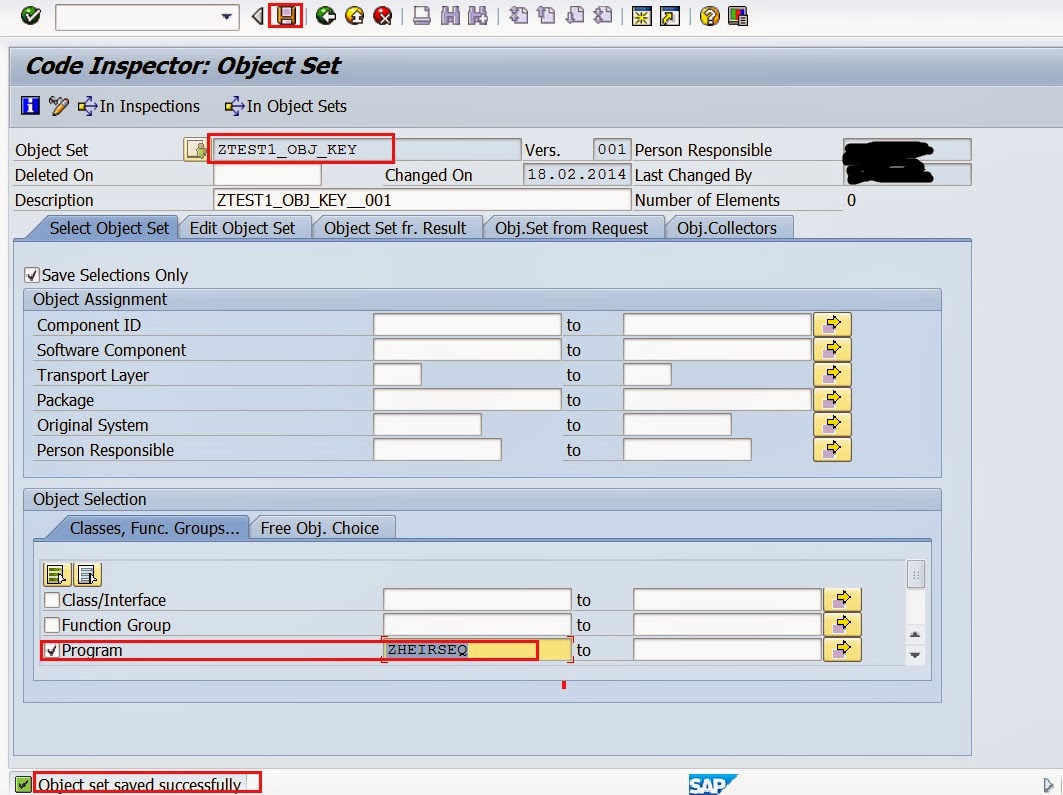Open the command field dropdown
Image resolution: width=1063 pixels, height=795 pixels.
click(227, 16)
